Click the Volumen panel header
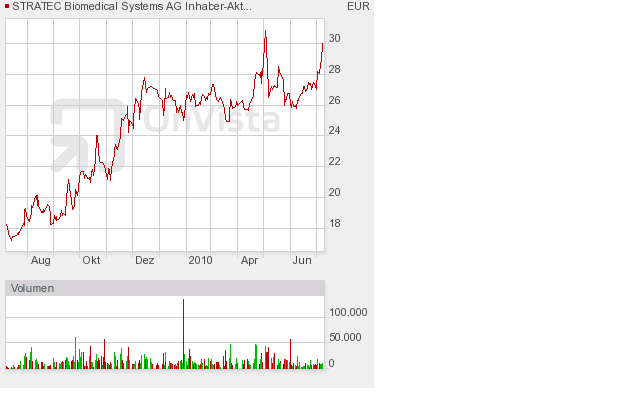This screenshot has height=400, width=640. pyautogui.click(x=165, y=288)
